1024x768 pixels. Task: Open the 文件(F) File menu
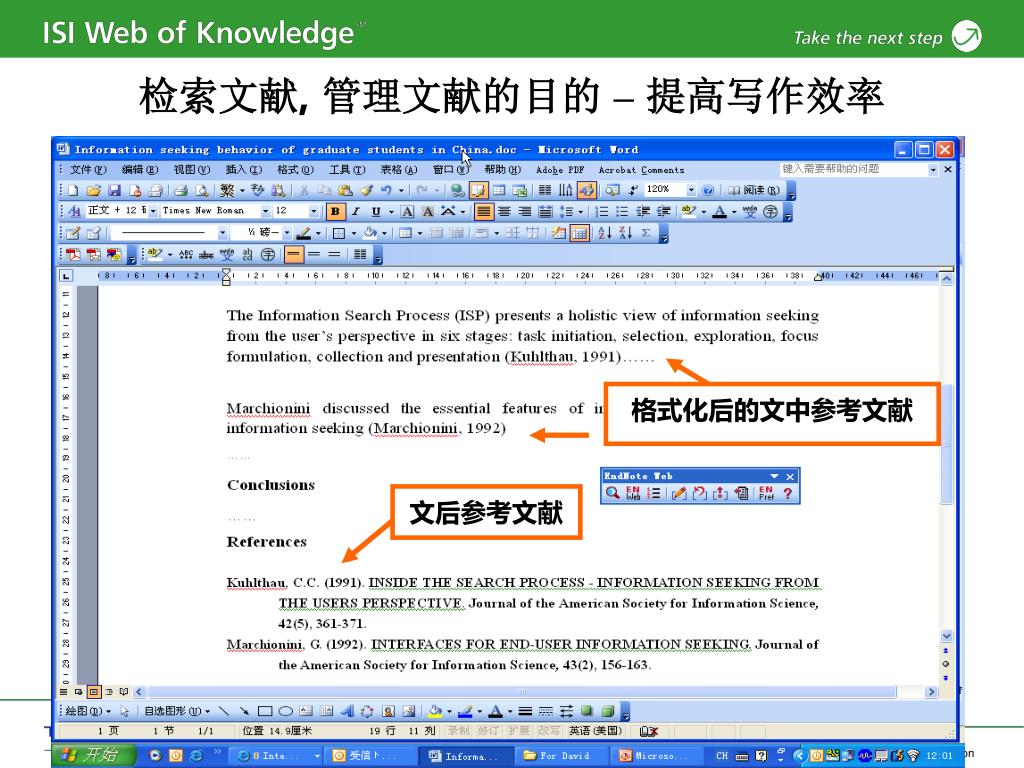[x=88, y=170]
